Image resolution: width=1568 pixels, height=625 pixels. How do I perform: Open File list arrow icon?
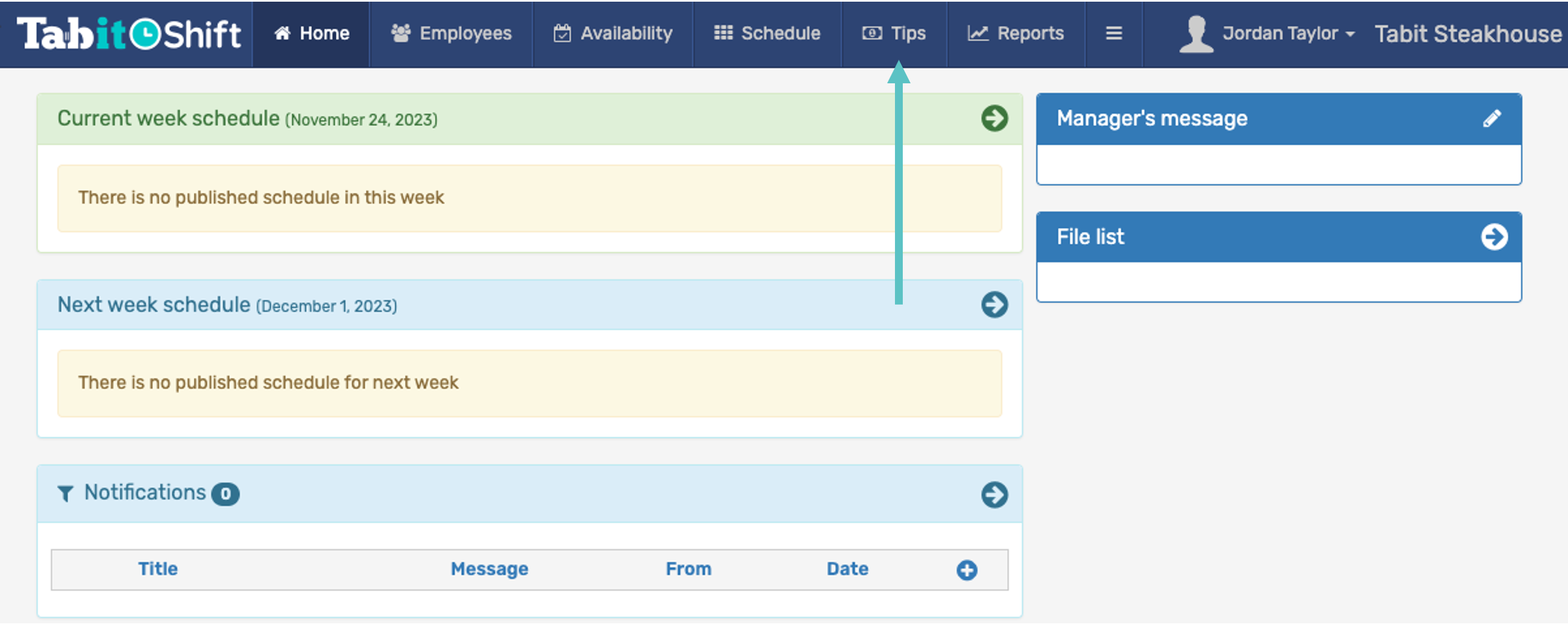tap(1494, 236)
